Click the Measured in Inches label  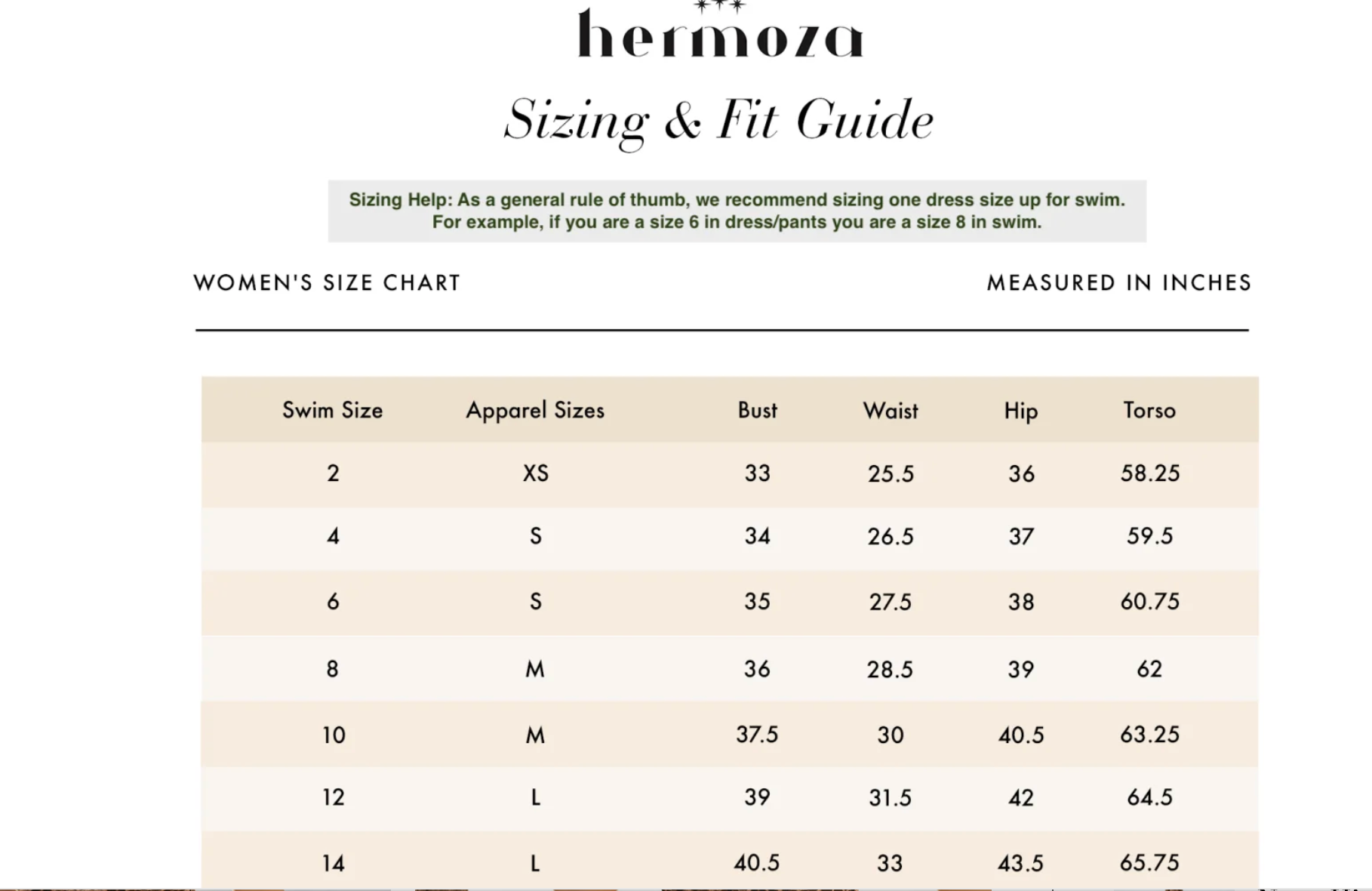tap(1119, 282)
